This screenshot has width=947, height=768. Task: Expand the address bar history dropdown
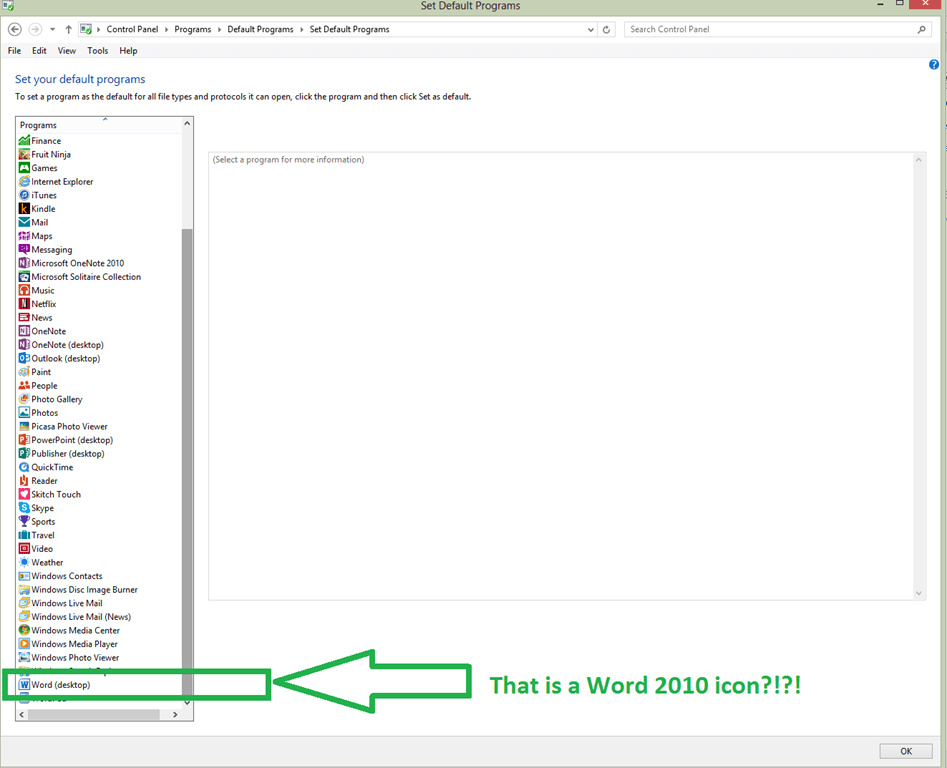591,30
